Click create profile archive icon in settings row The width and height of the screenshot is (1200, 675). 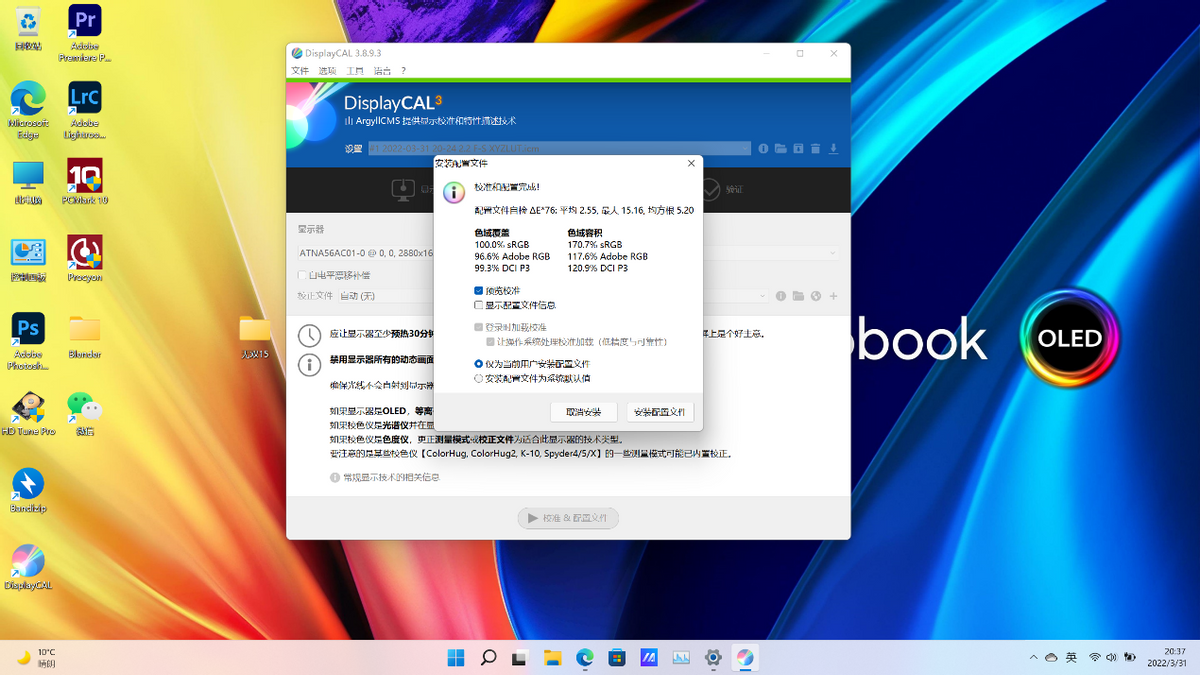(x=798, y=148)
